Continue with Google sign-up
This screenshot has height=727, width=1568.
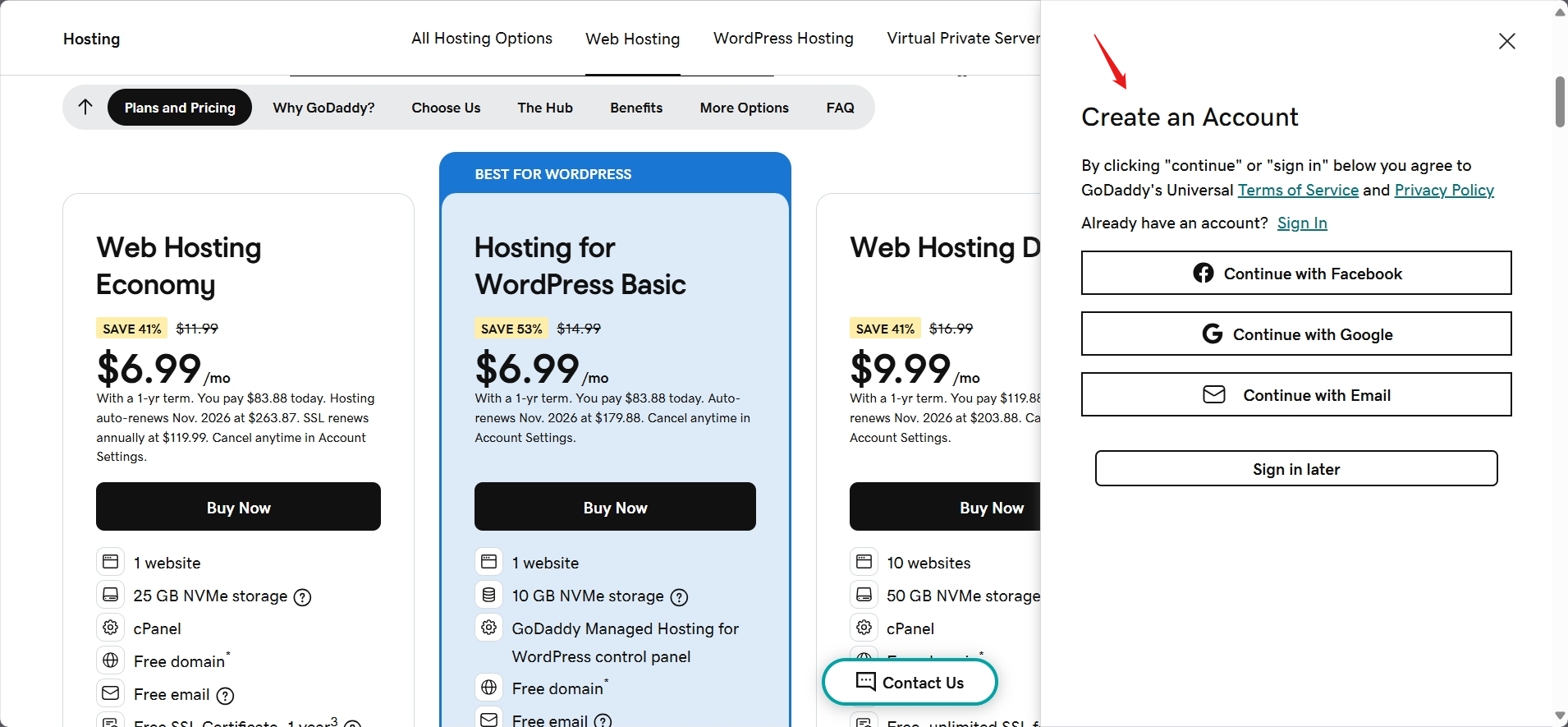pos(1295,334)
